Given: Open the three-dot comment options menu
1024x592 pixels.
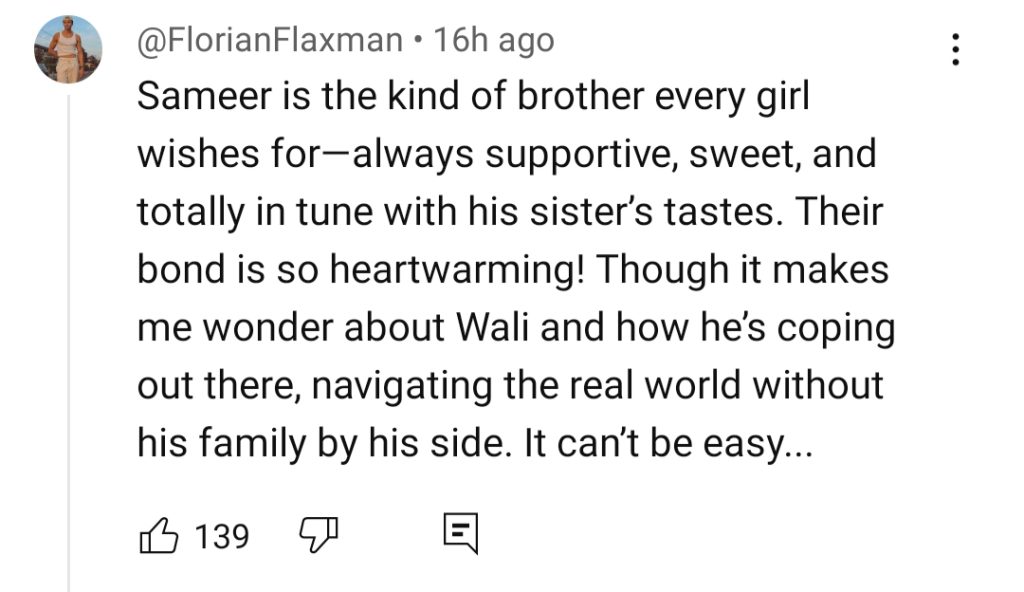Looking at the screenshot, I should pos(955,49).
